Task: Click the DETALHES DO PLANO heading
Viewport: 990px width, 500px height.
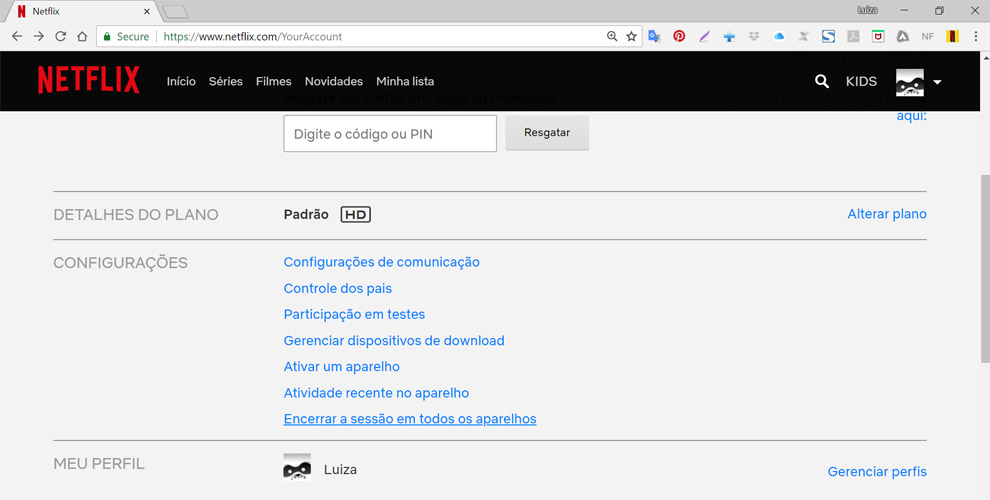Action: 136,215
